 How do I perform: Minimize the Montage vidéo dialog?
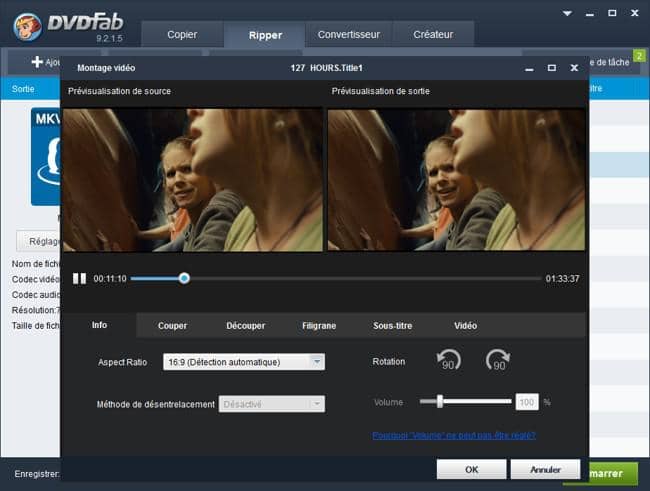529,68
